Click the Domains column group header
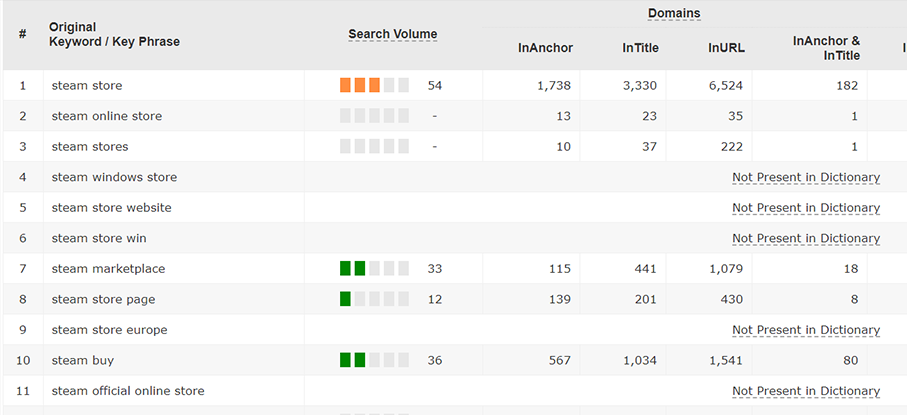This screenshot has width=907, height=415. (x=674, y=13)
